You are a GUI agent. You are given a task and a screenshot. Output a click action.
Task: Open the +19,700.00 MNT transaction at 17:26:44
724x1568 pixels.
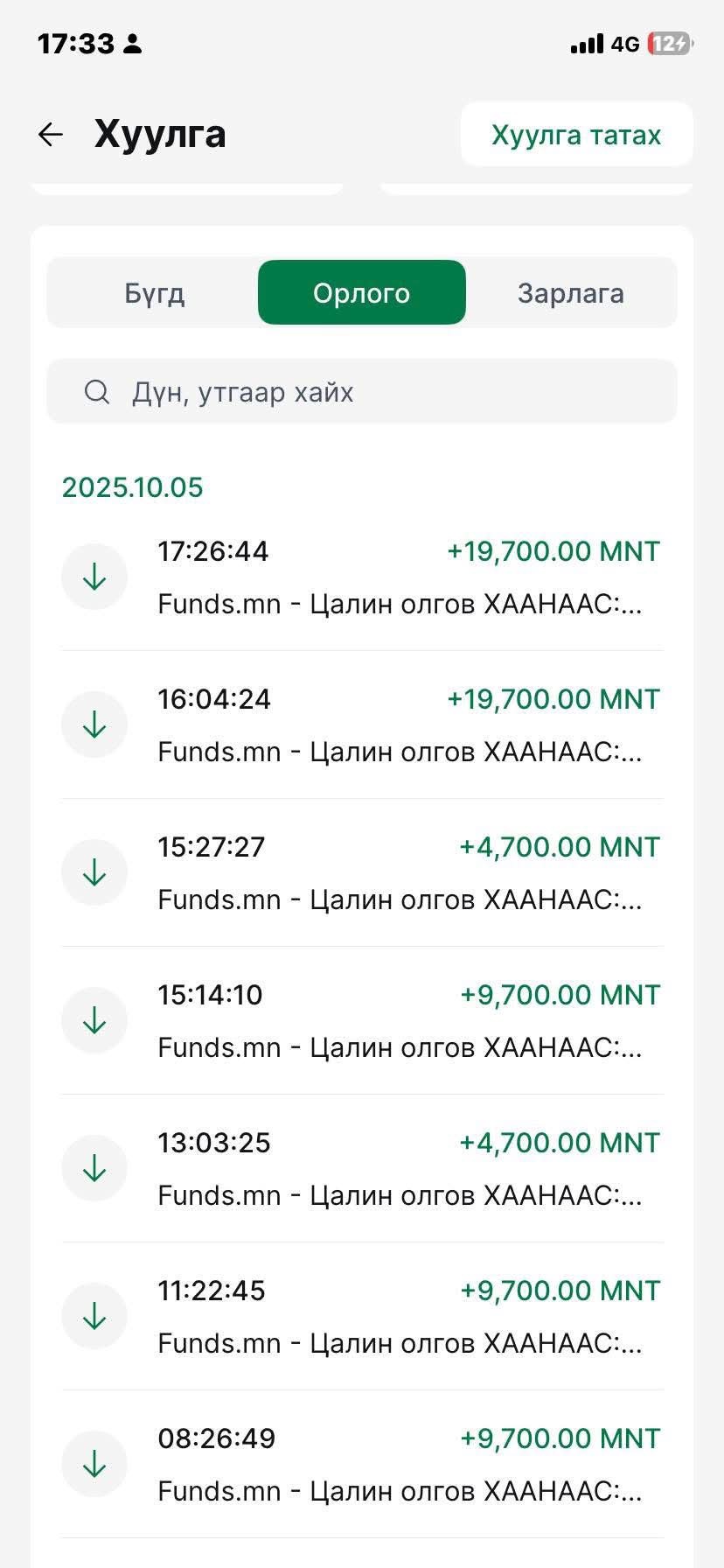[x=553, y=551]
